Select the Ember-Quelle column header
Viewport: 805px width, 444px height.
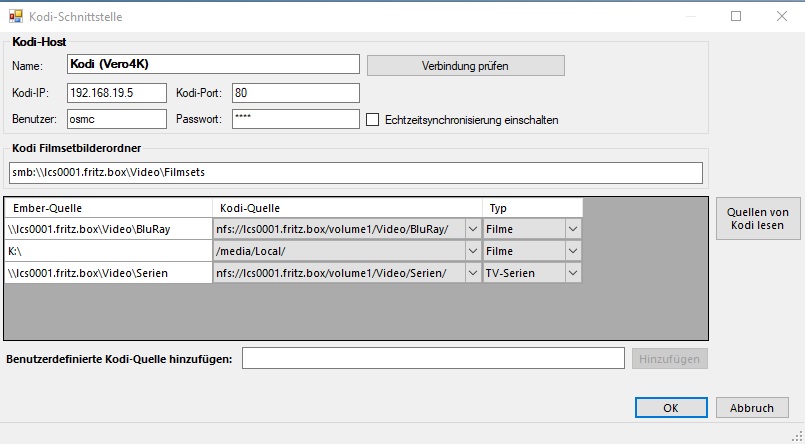coord(108,208)
